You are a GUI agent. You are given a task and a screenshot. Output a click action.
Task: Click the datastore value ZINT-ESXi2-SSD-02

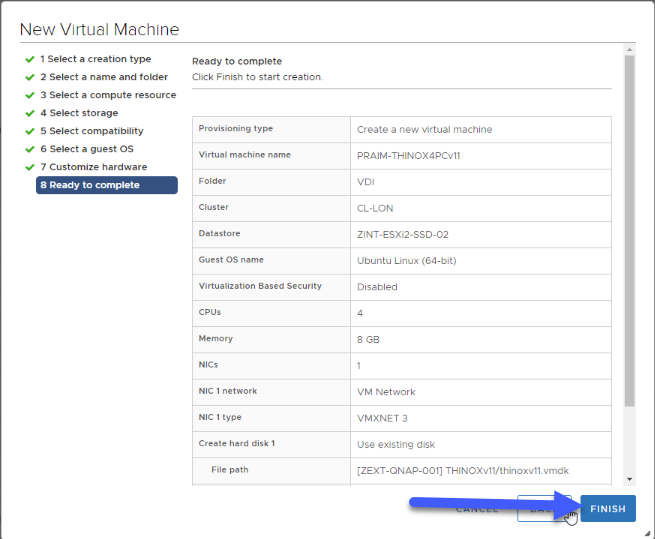403,234
